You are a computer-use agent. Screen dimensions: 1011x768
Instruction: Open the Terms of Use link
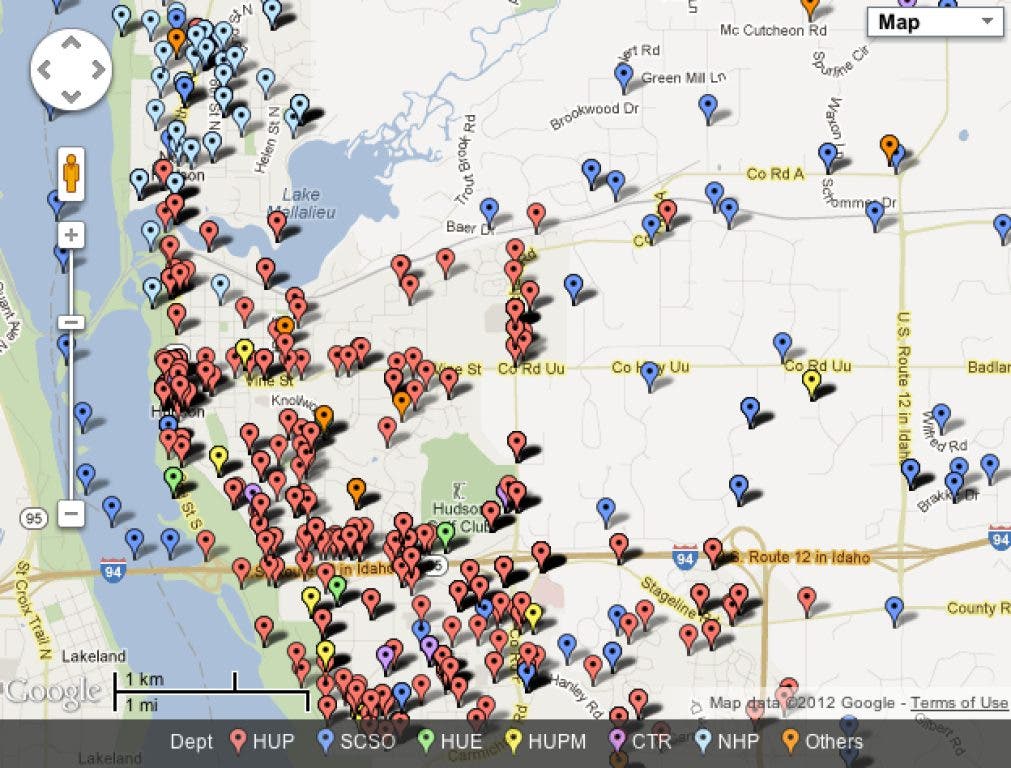tap(959, 703)
